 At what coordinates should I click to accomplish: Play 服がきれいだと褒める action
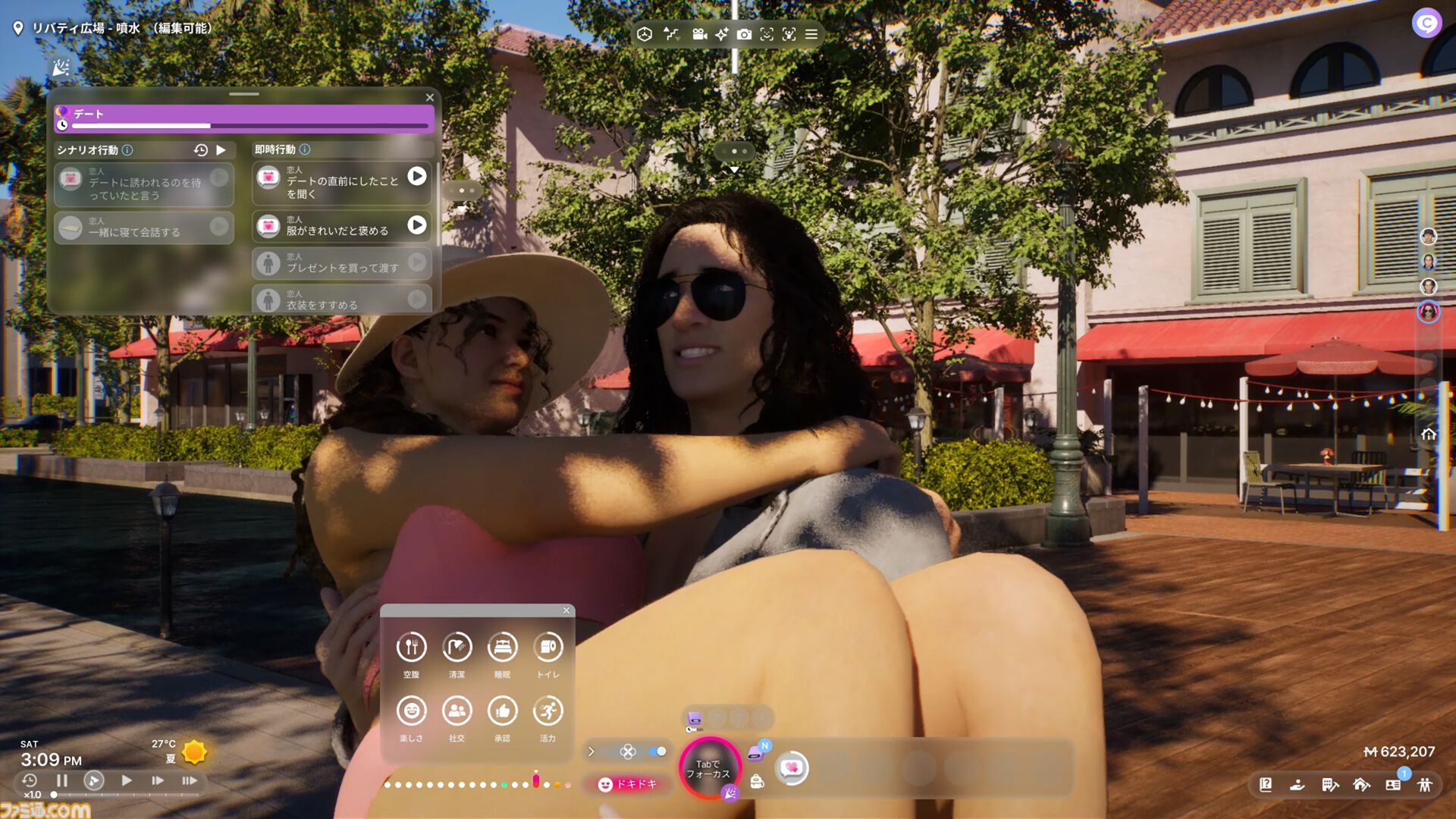(416, 224)
